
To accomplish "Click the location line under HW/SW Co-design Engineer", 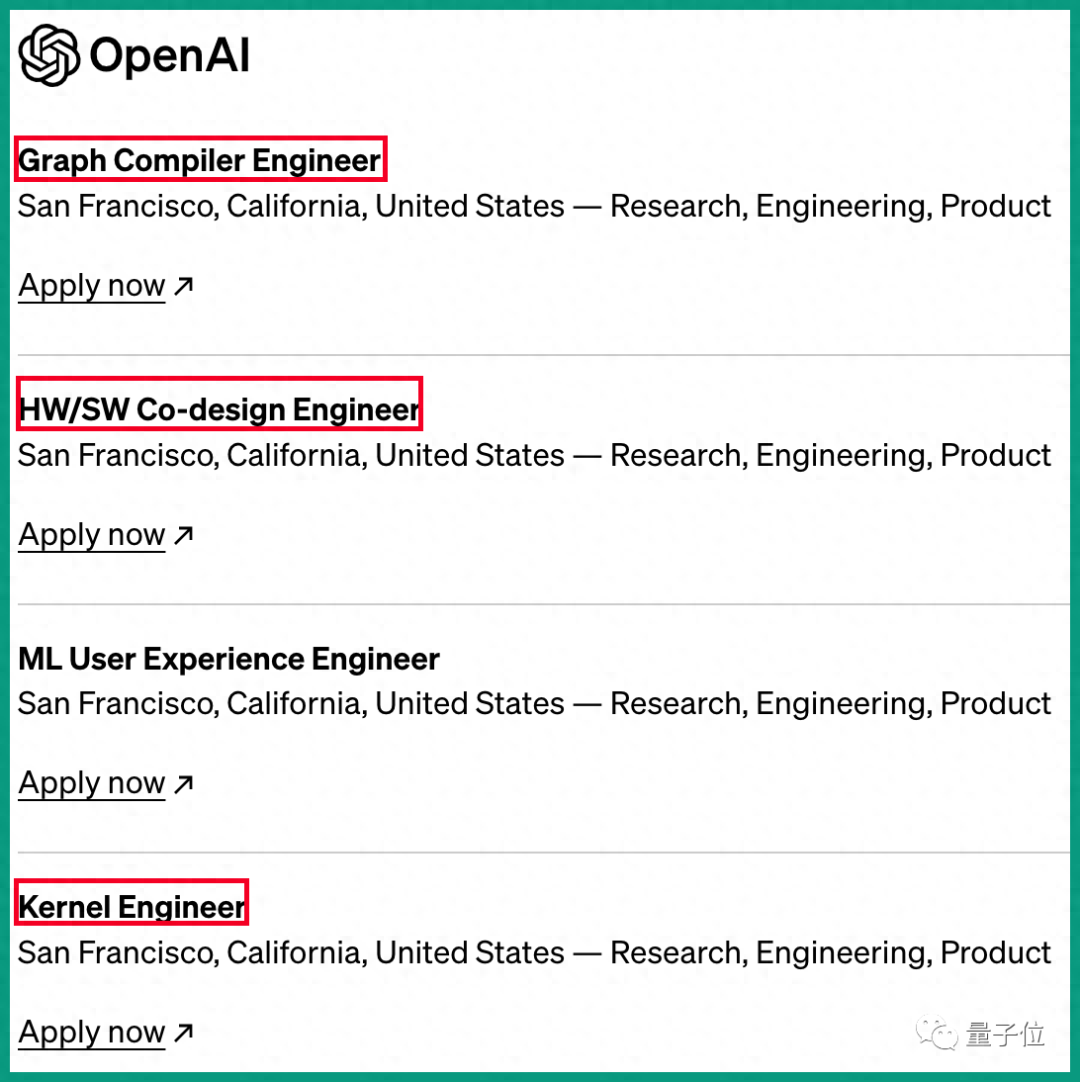I will point(534,455).
